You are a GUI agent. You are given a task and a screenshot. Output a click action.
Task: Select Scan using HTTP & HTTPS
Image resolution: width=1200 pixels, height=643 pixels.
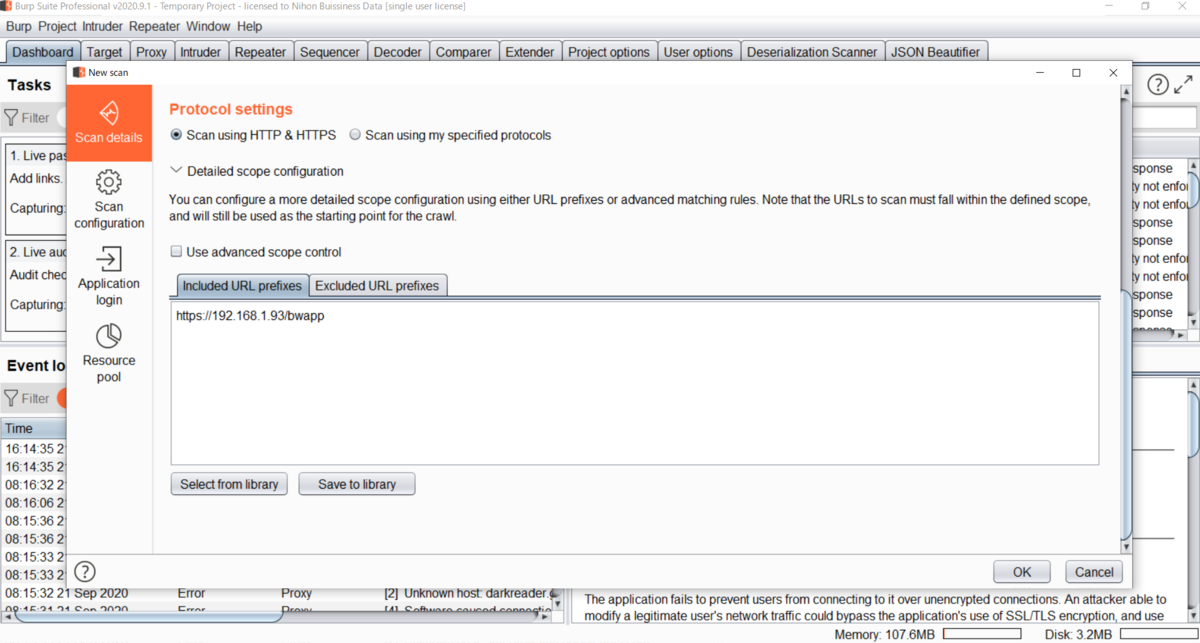point(177,135)
